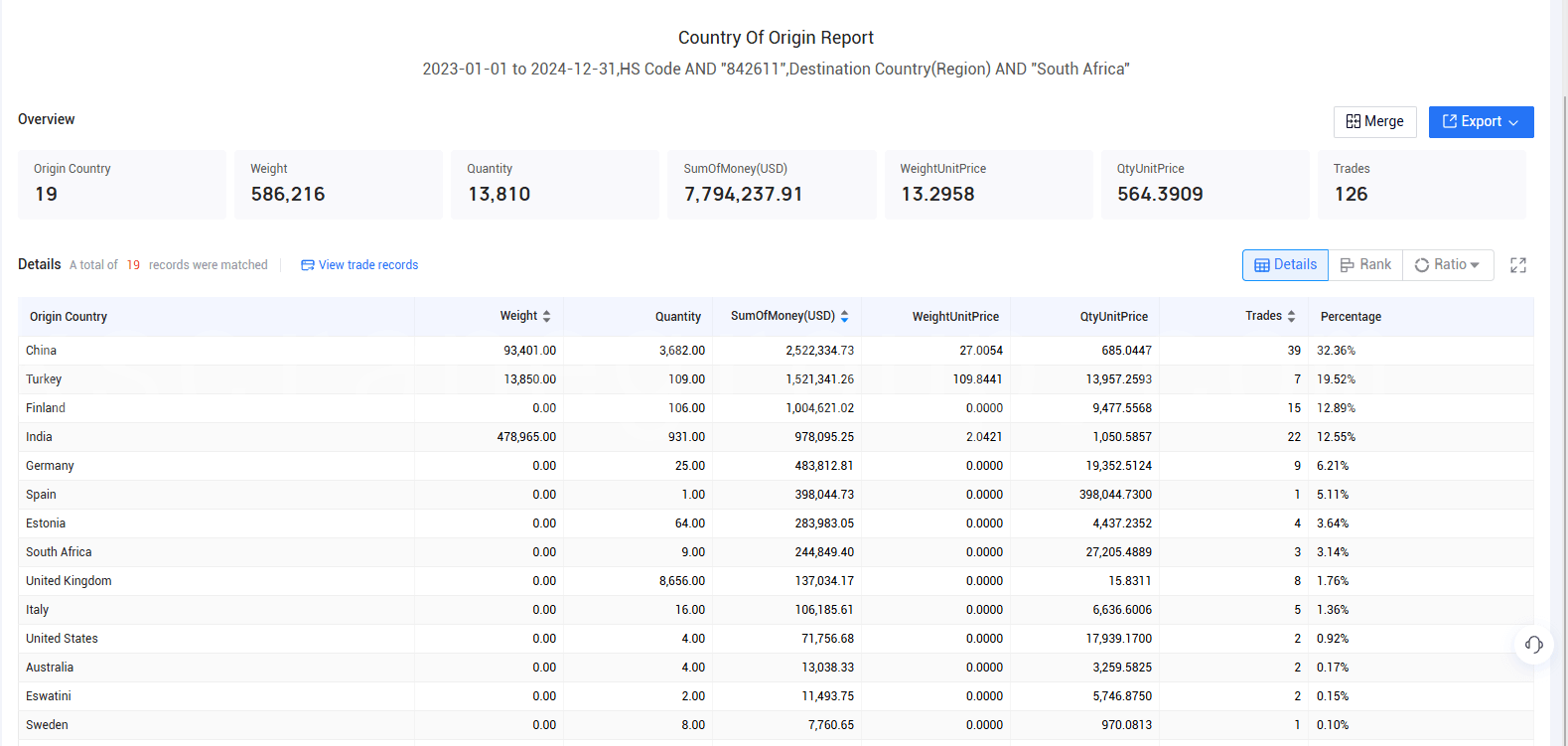This screenshot has width=1568, height=746.
Task: Select Turkey in the origin country list
Action: click(44, 379)
